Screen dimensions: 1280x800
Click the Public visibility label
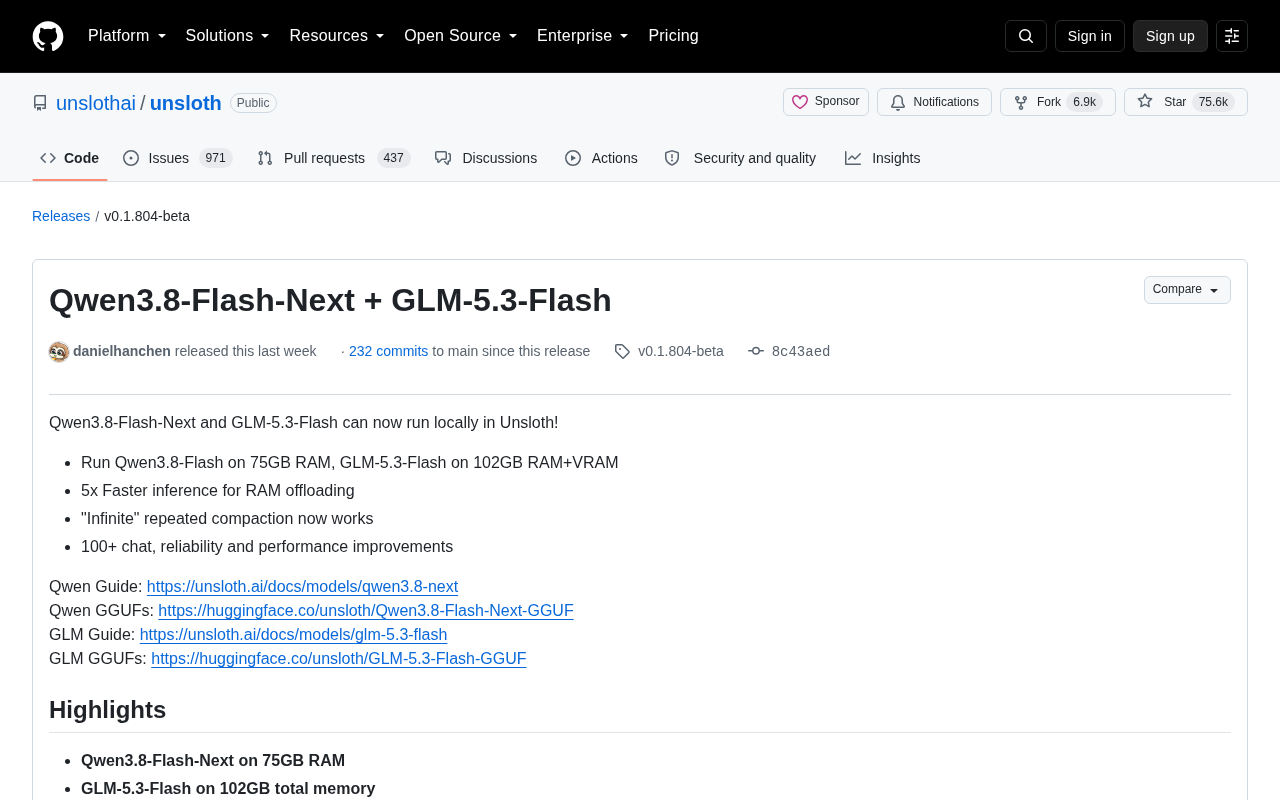(x=253, y=103)
